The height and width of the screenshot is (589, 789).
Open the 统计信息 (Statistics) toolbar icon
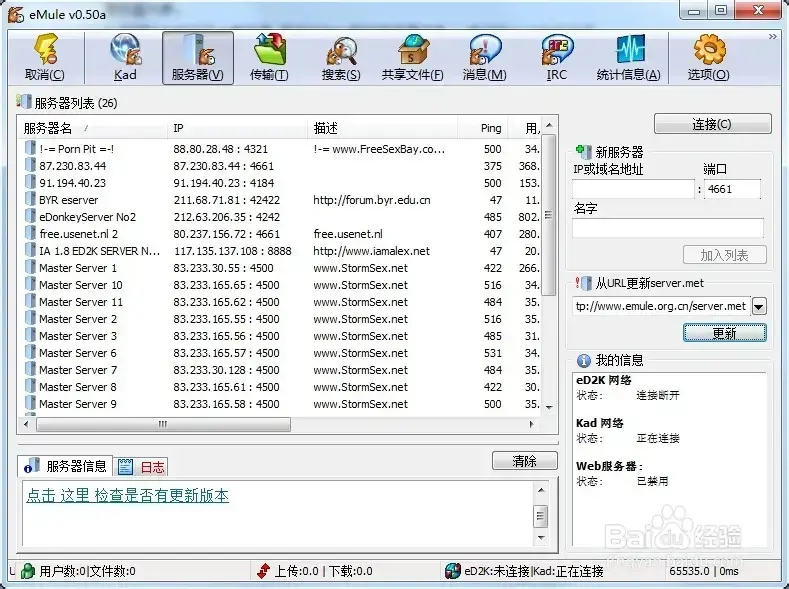point(628,58)
